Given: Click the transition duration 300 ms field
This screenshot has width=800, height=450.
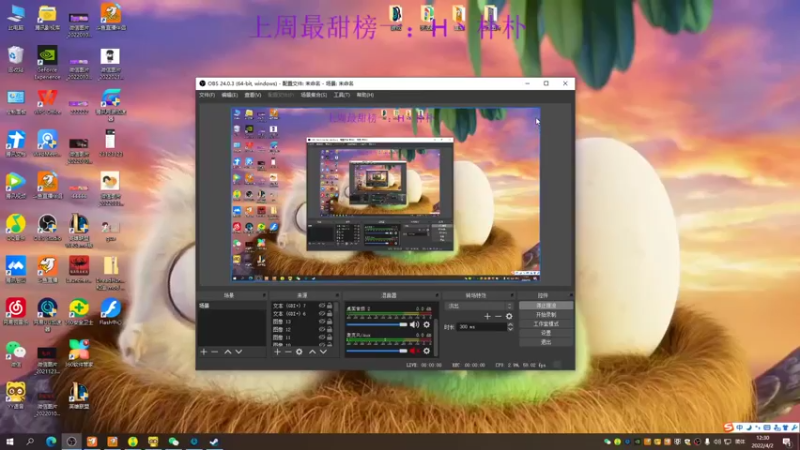Looking at the screenshot, I should coord(481,327).
